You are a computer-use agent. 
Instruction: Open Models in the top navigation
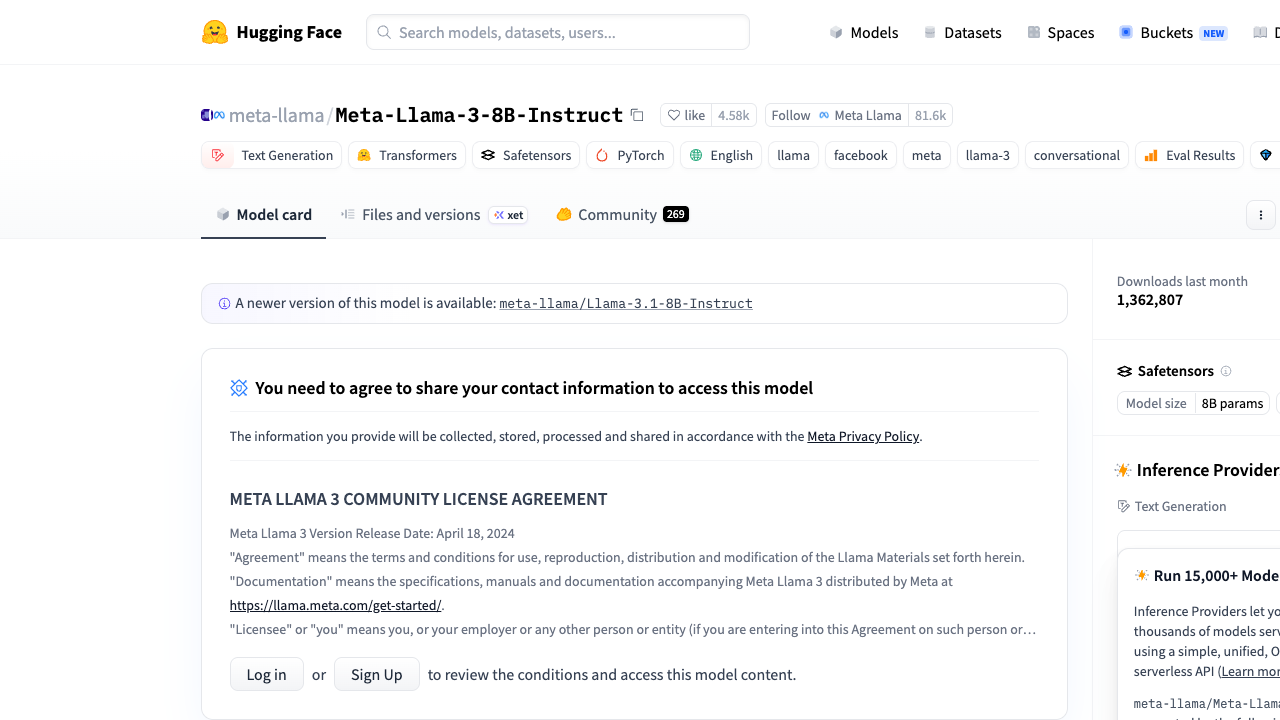point(864,32)
